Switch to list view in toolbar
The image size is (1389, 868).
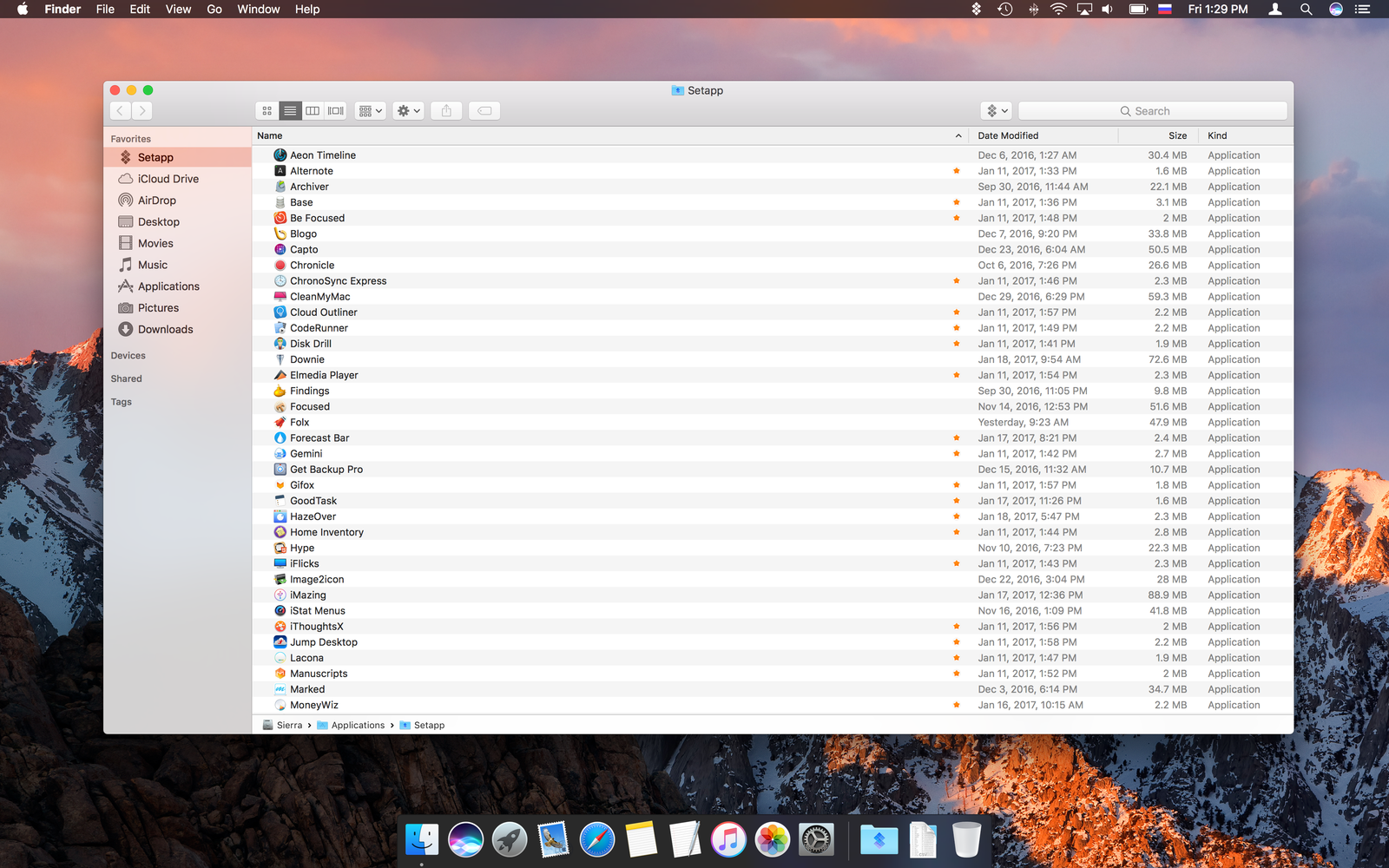point(290,111)
